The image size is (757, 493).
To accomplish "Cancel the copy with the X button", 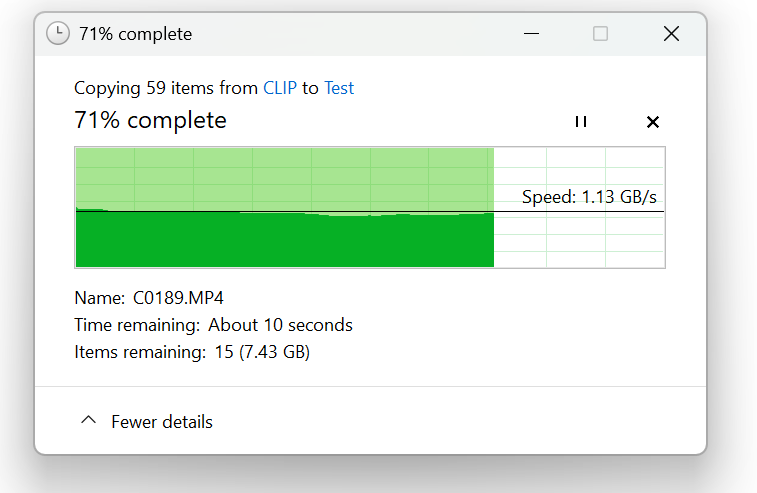I will pyautogui.click(x=653, y=122).
